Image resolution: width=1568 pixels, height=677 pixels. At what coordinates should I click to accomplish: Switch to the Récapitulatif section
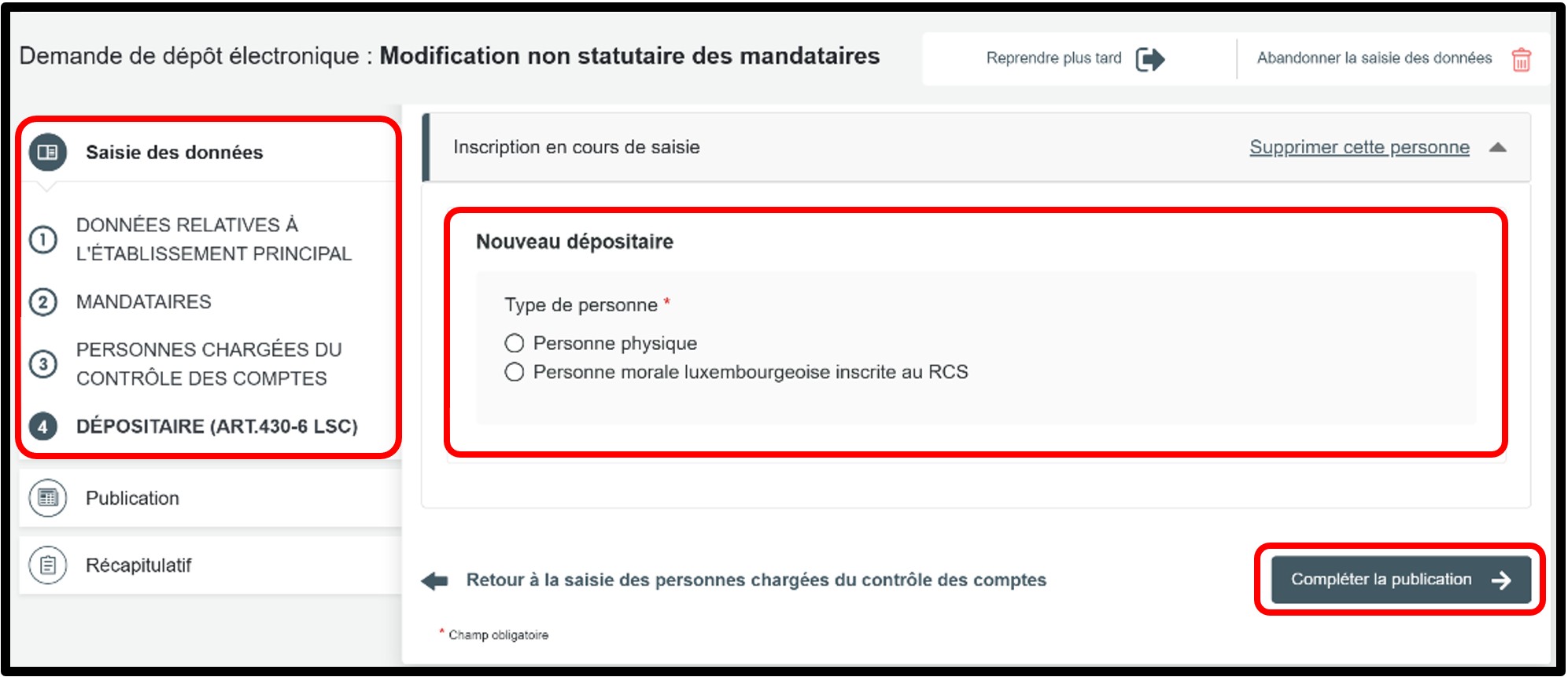point(138,565)
